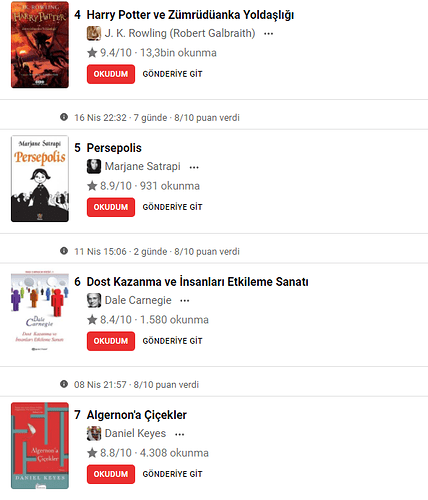The width and height of the screenshot is (428, 500).
Task: Click info icon beside 16 Nis 22:32
Action: tap(64, 117)
